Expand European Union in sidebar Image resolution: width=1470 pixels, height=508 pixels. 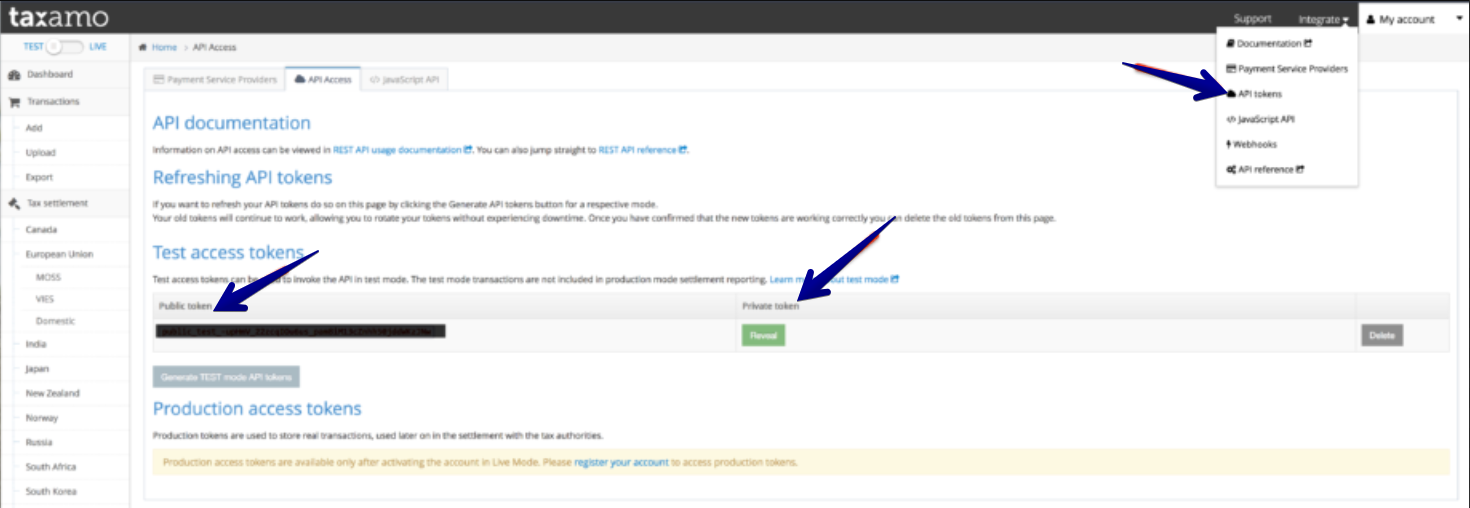point(59,254)
